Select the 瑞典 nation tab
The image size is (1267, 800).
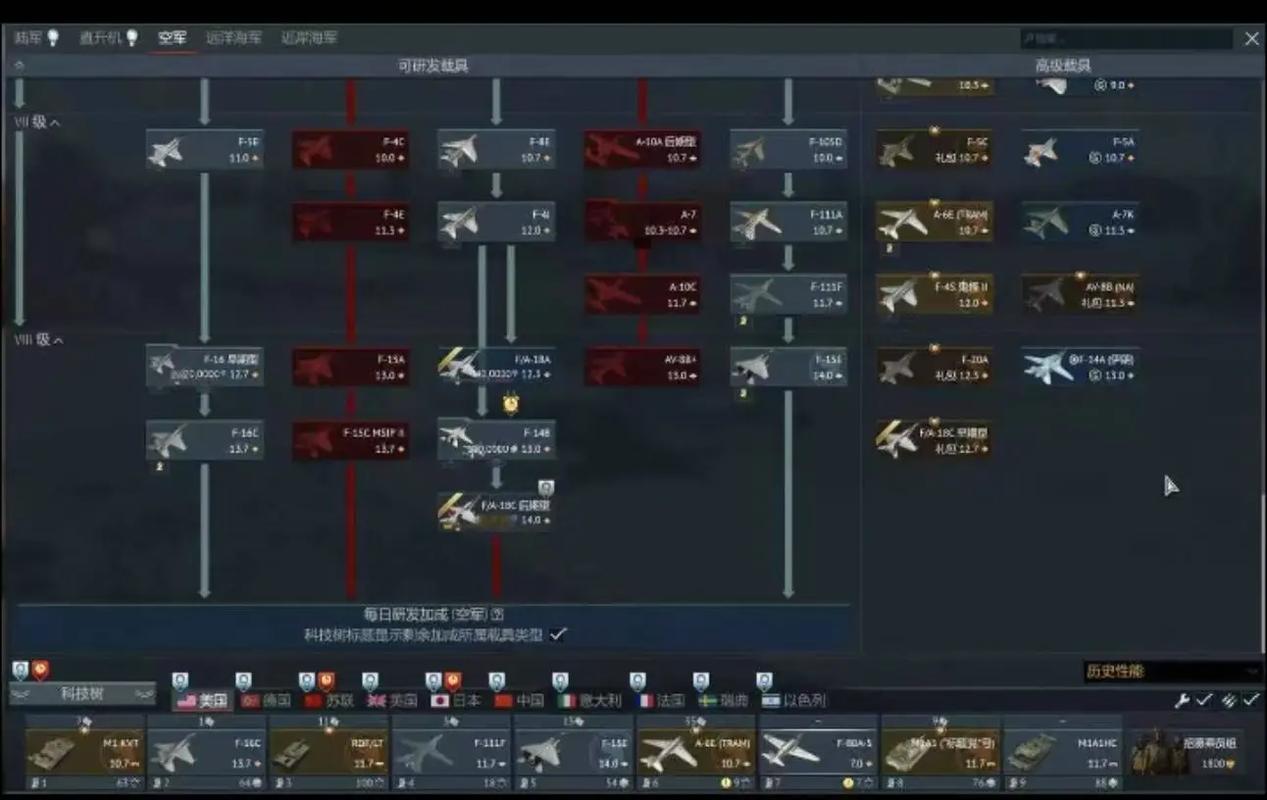point(723,700)
